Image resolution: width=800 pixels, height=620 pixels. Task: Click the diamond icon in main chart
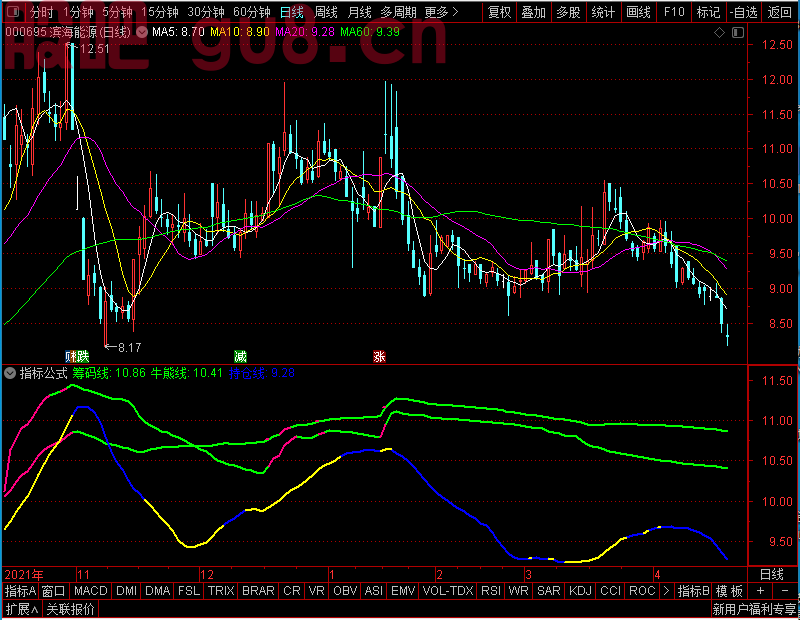[719, 33]
